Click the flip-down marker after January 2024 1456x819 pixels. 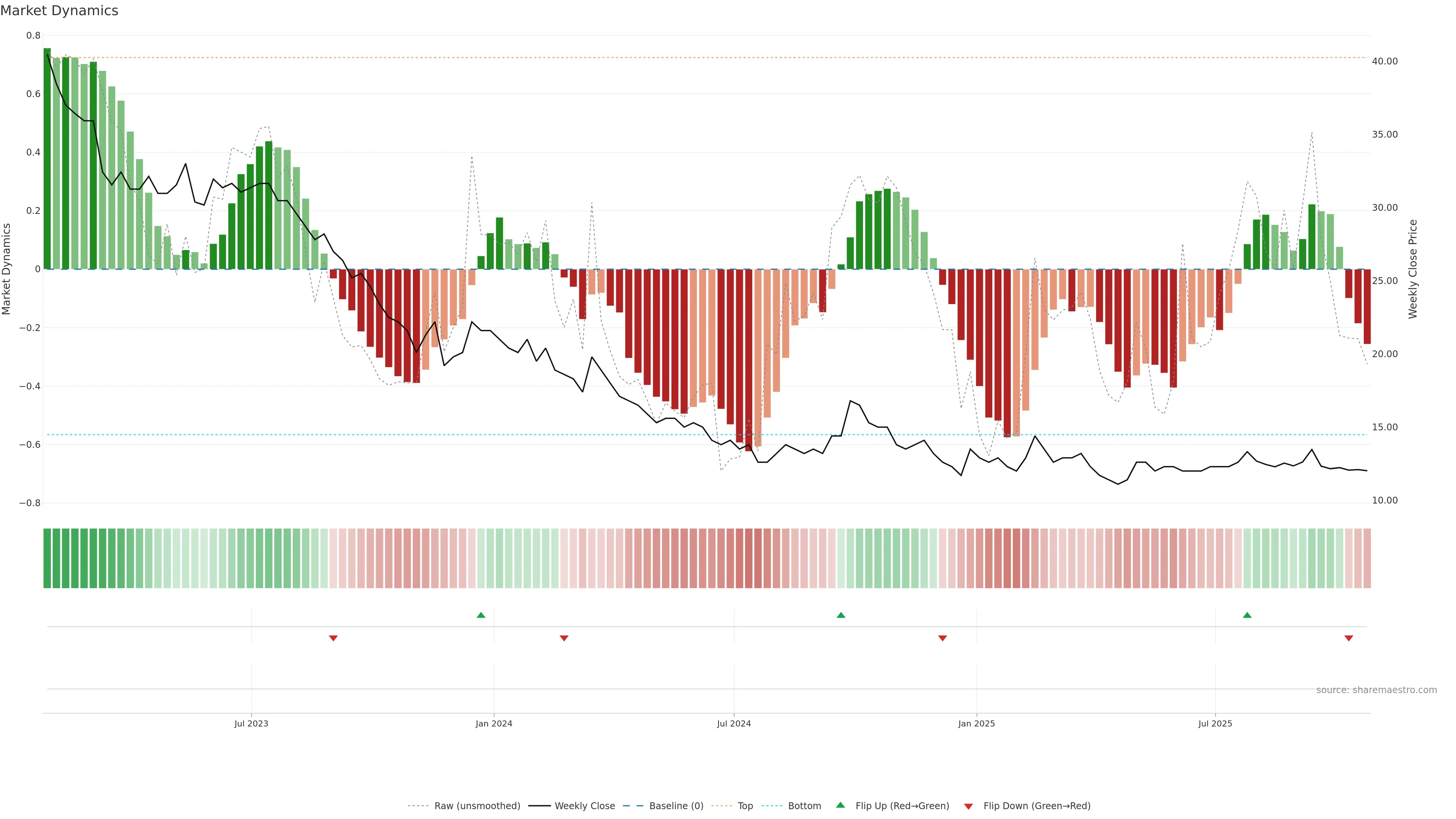coord(564,638)
